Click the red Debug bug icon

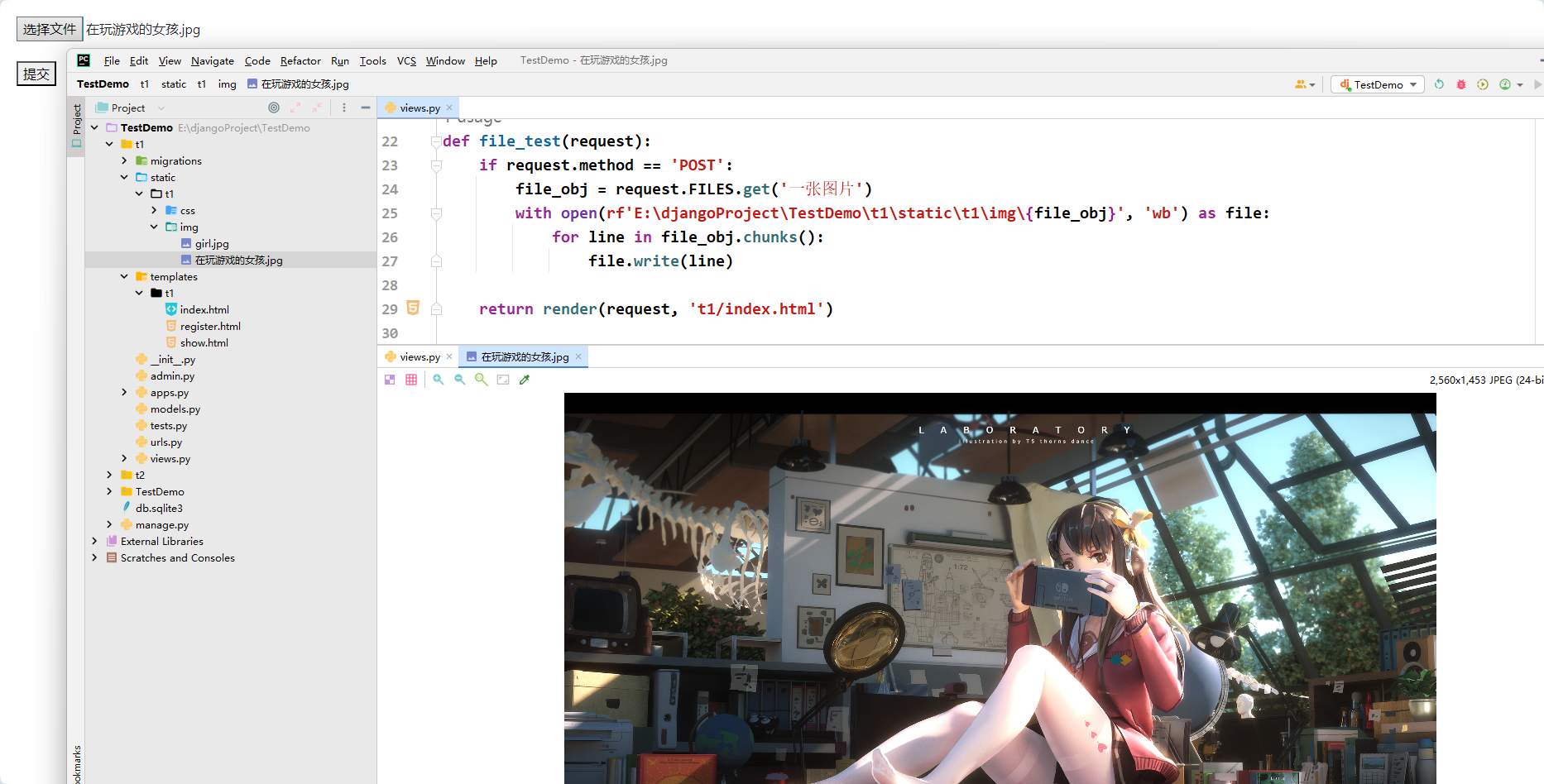(1461, 84)
